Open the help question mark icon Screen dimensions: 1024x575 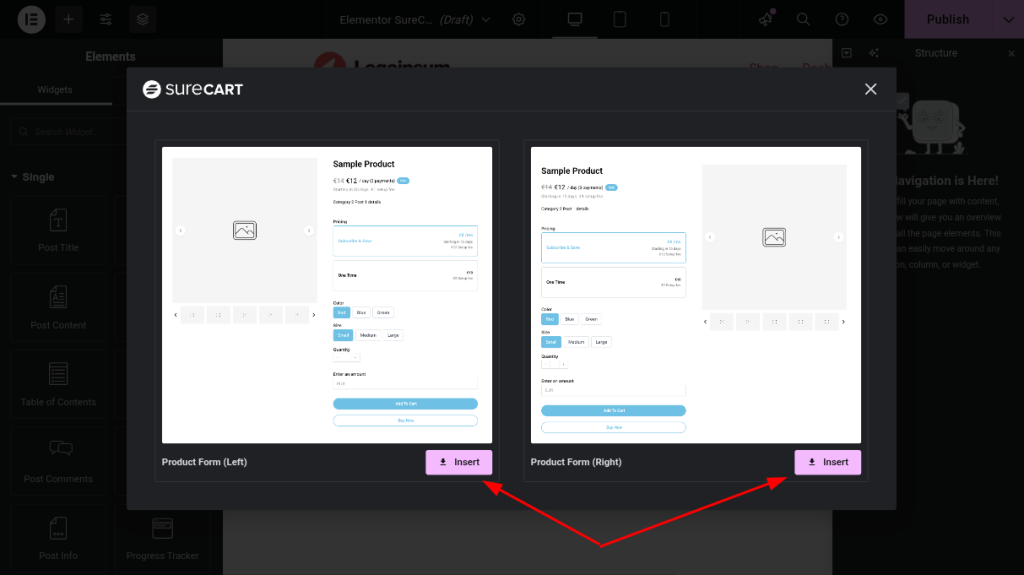[842, 19]
